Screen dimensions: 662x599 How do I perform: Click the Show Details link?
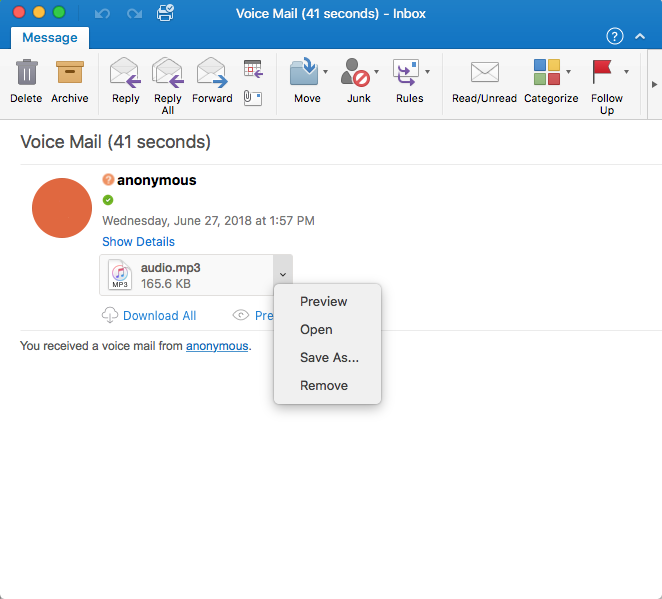(138, 242)
